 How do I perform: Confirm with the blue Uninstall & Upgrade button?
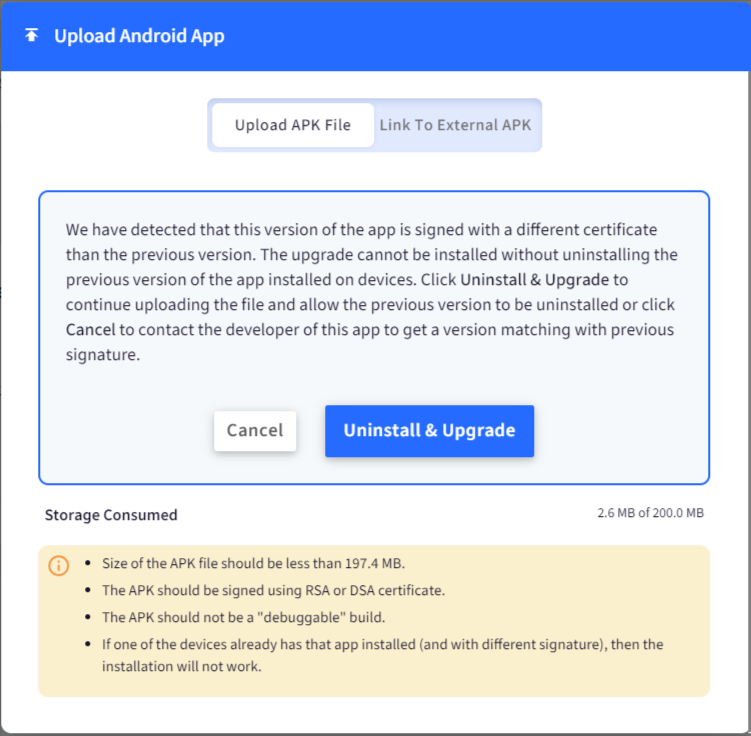point(429,430)
